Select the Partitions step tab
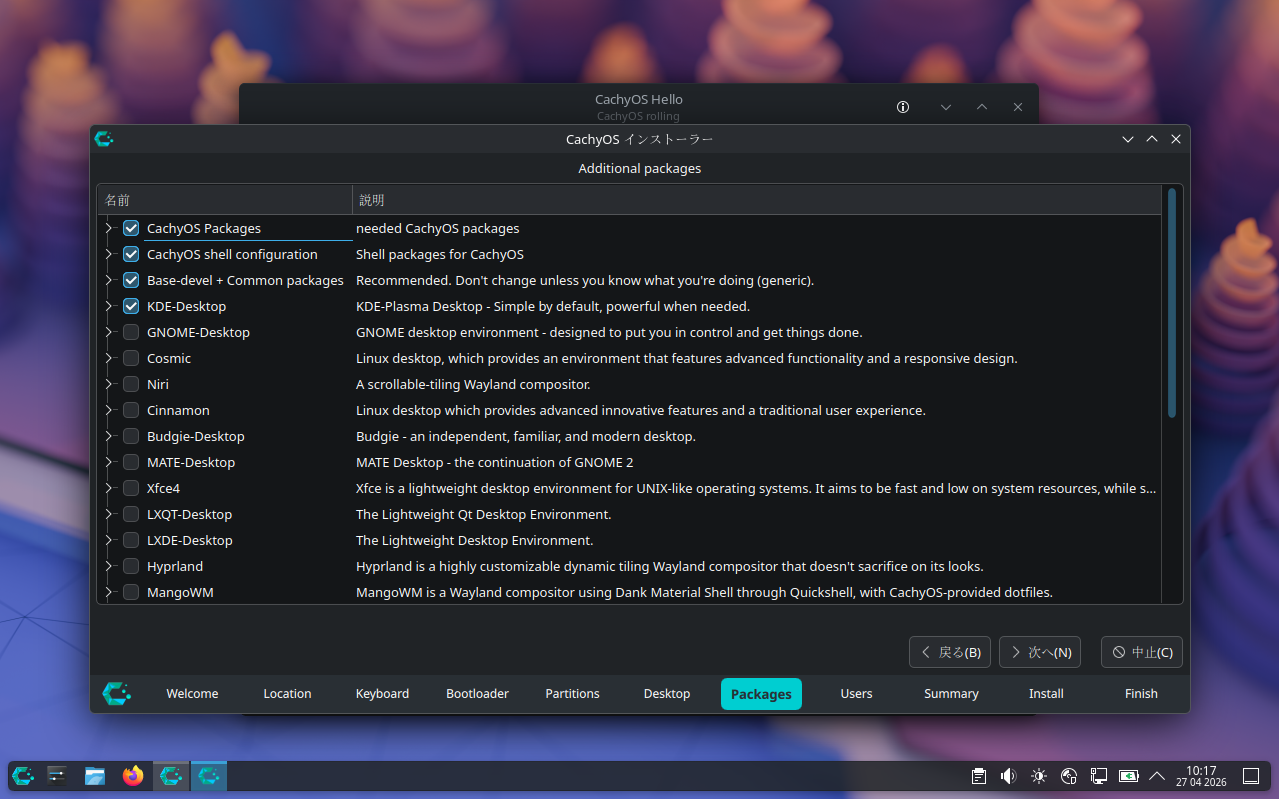This screenshot has height=799, width=1279. [572, 693]
